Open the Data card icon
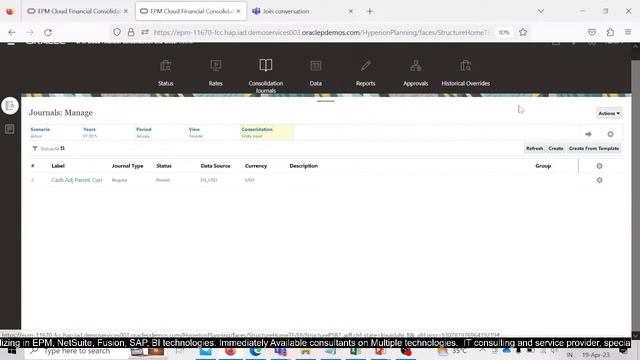The width and height of the screenshot is (640, 360). click(x=316, y=66)
